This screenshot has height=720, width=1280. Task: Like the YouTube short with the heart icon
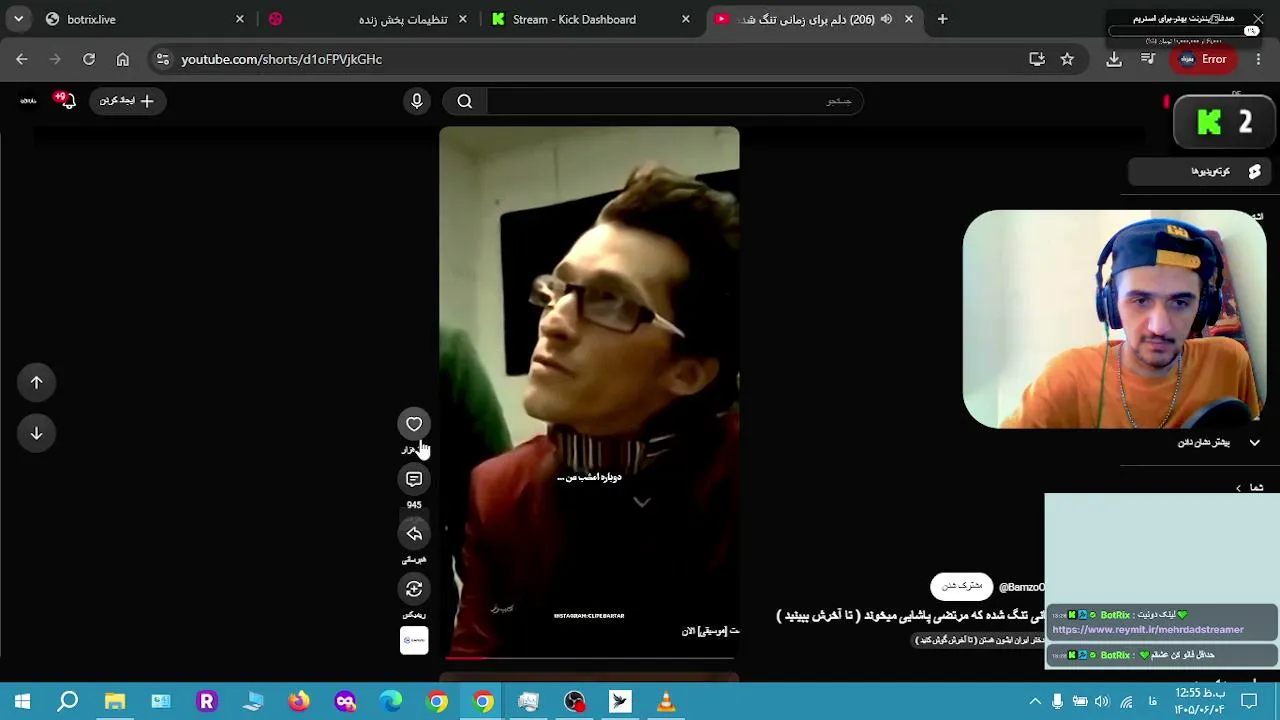[414, 424]
